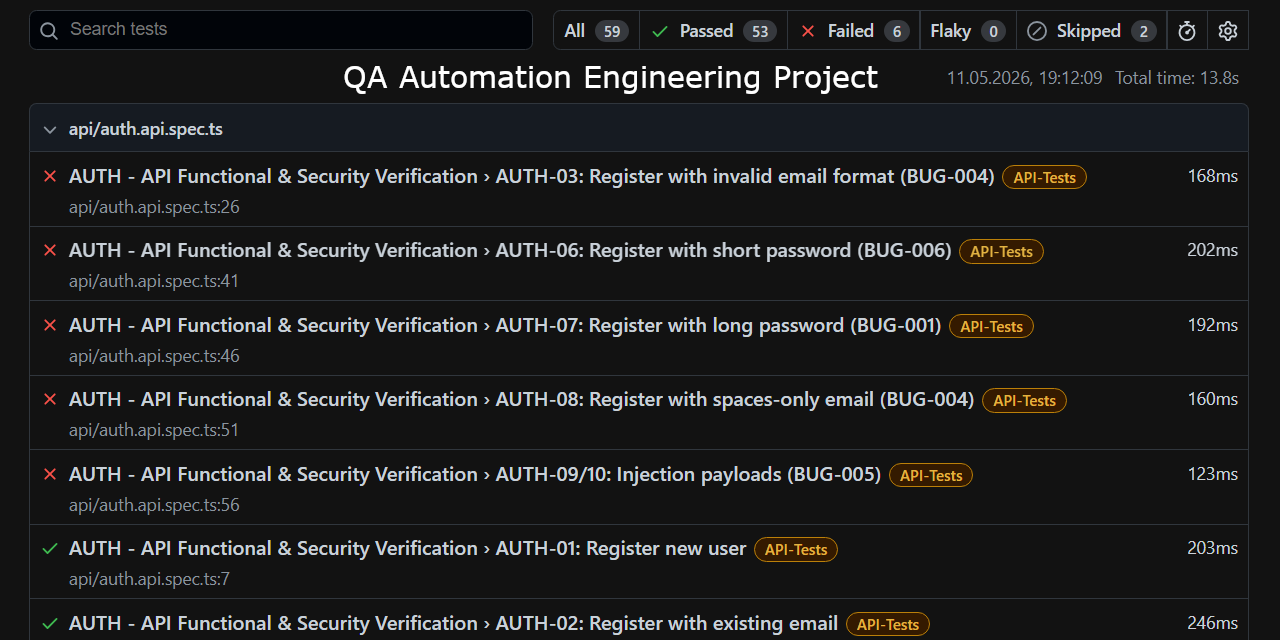Image resolution: width=1280 pixels, height=640 pixels.
Task: Click API-Tests tag on AUTH-01 row
Action: [796, 550]
